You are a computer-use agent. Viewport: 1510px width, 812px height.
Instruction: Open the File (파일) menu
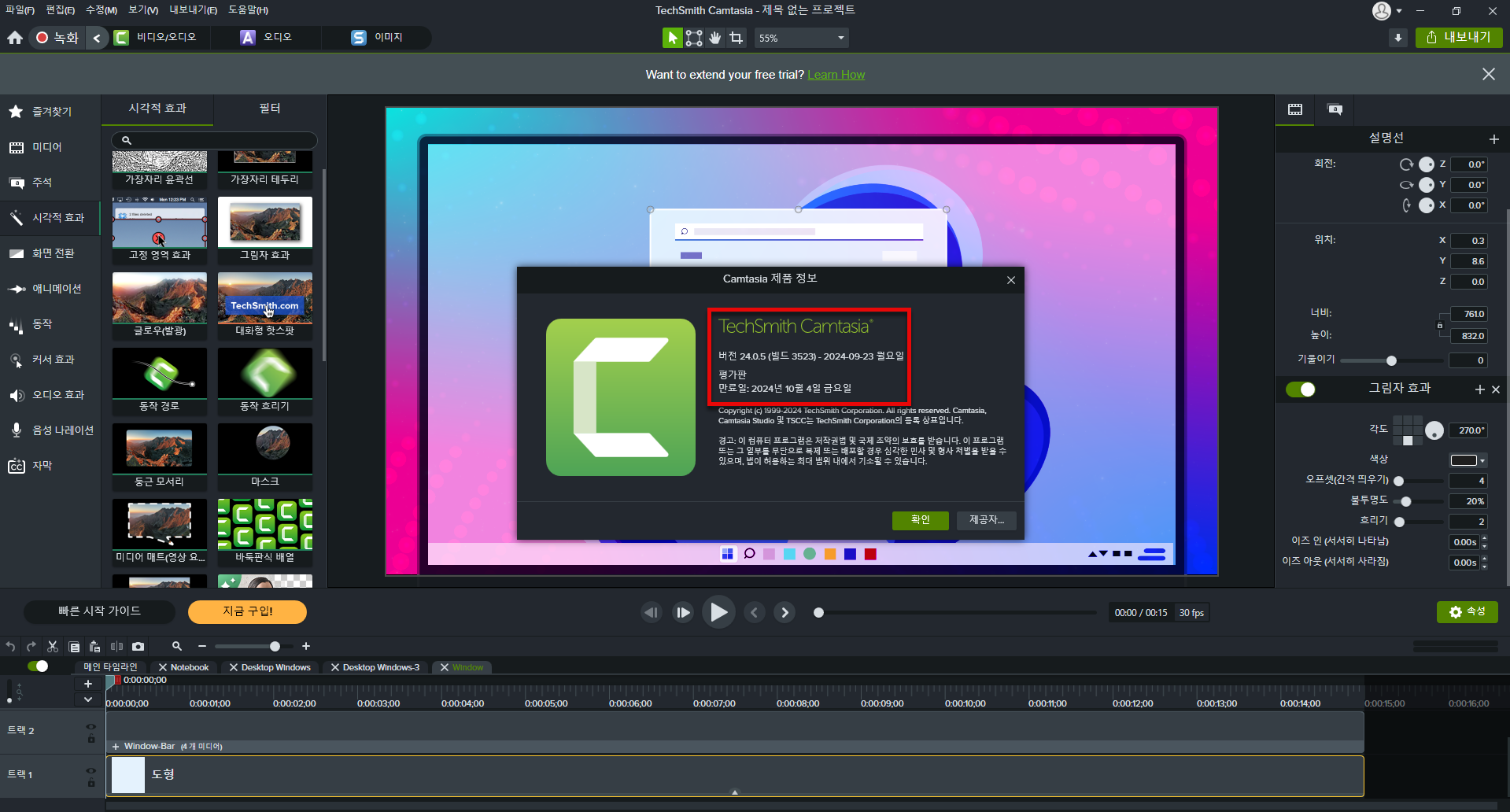pyautogui.click(x=20, y=10)
